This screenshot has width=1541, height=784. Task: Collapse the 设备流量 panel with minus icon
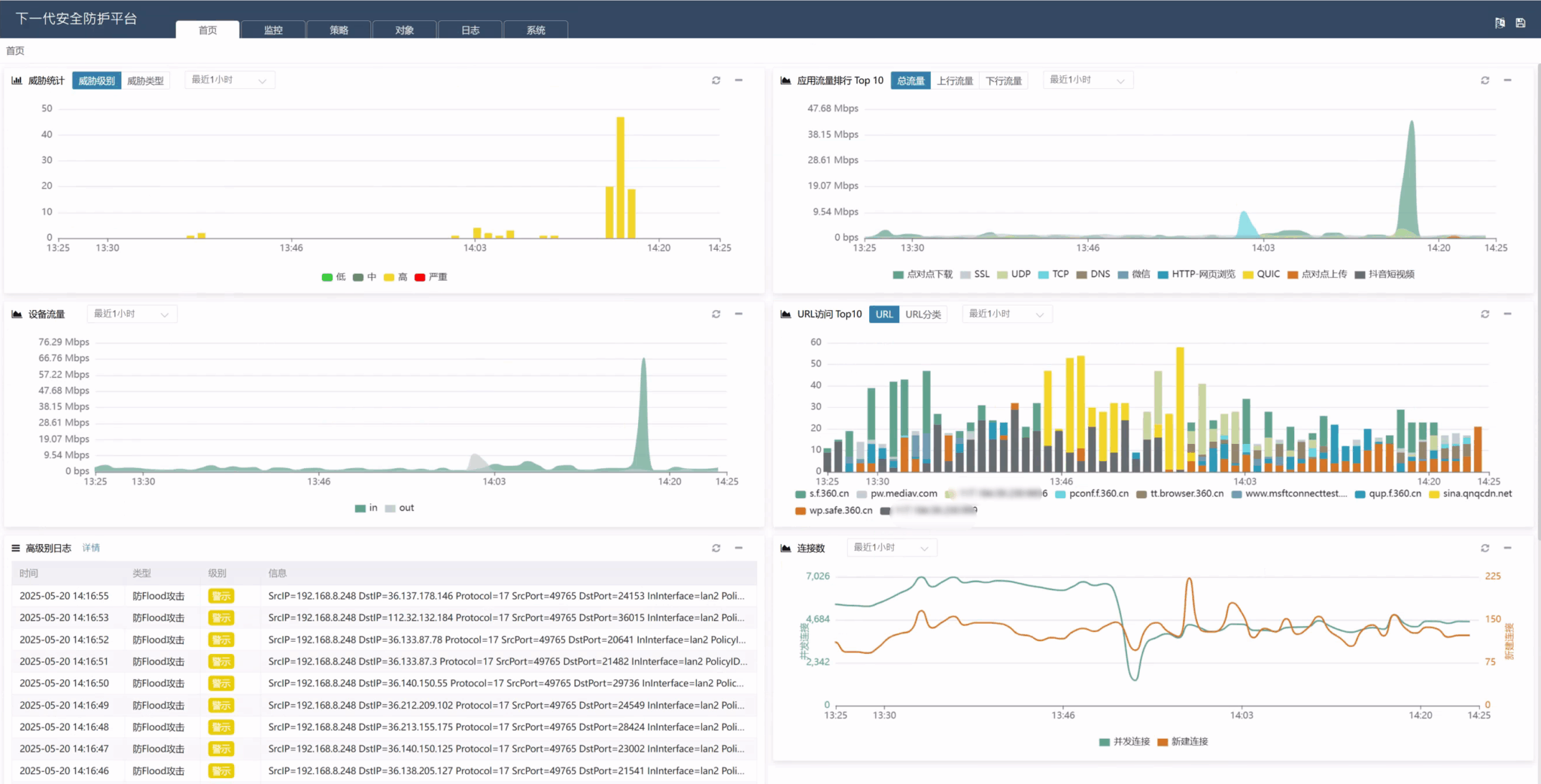click(739, 314)
